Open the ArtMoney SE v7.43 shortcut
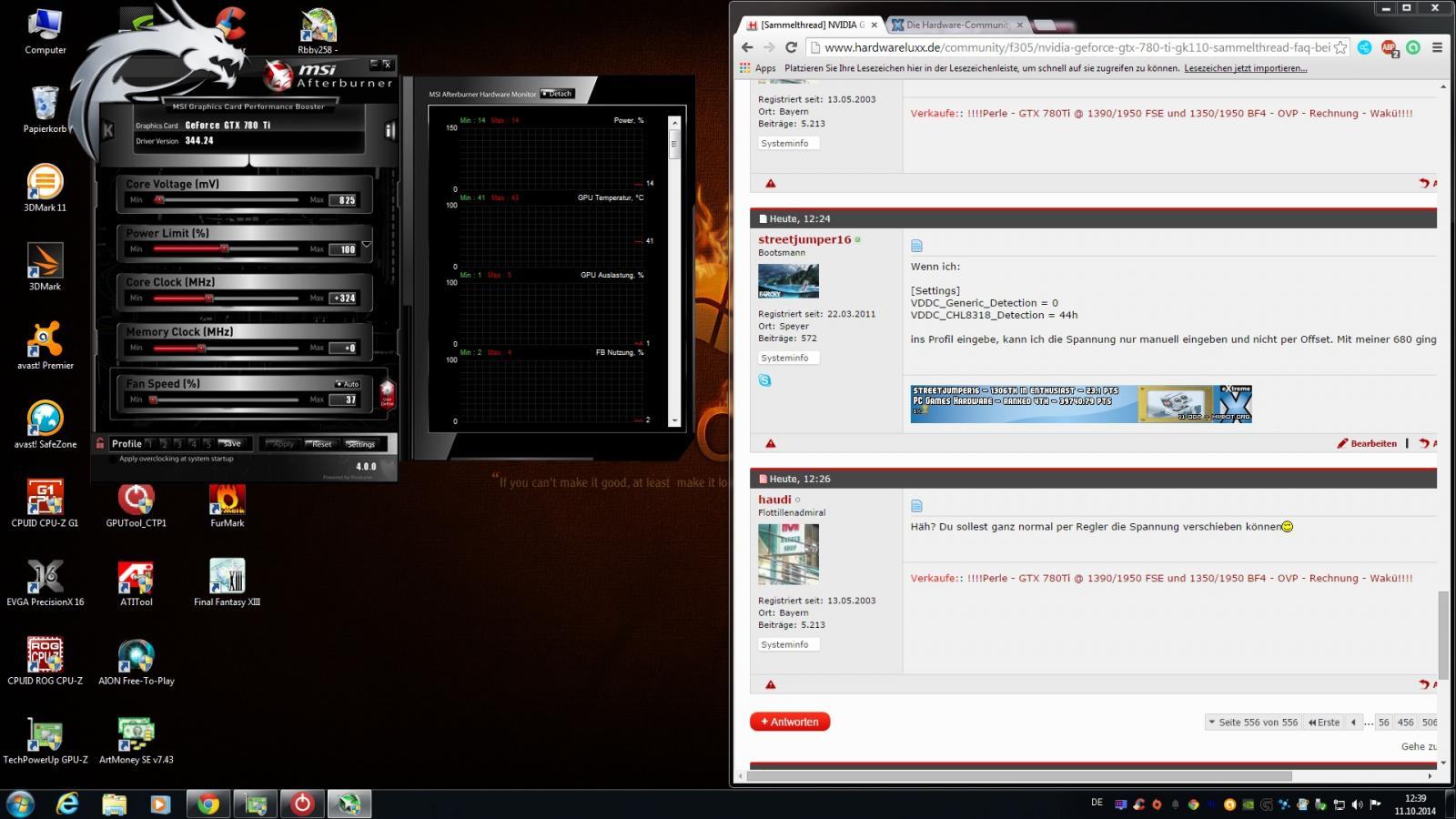The image size is (1456, 819). [x=136, y=741]
